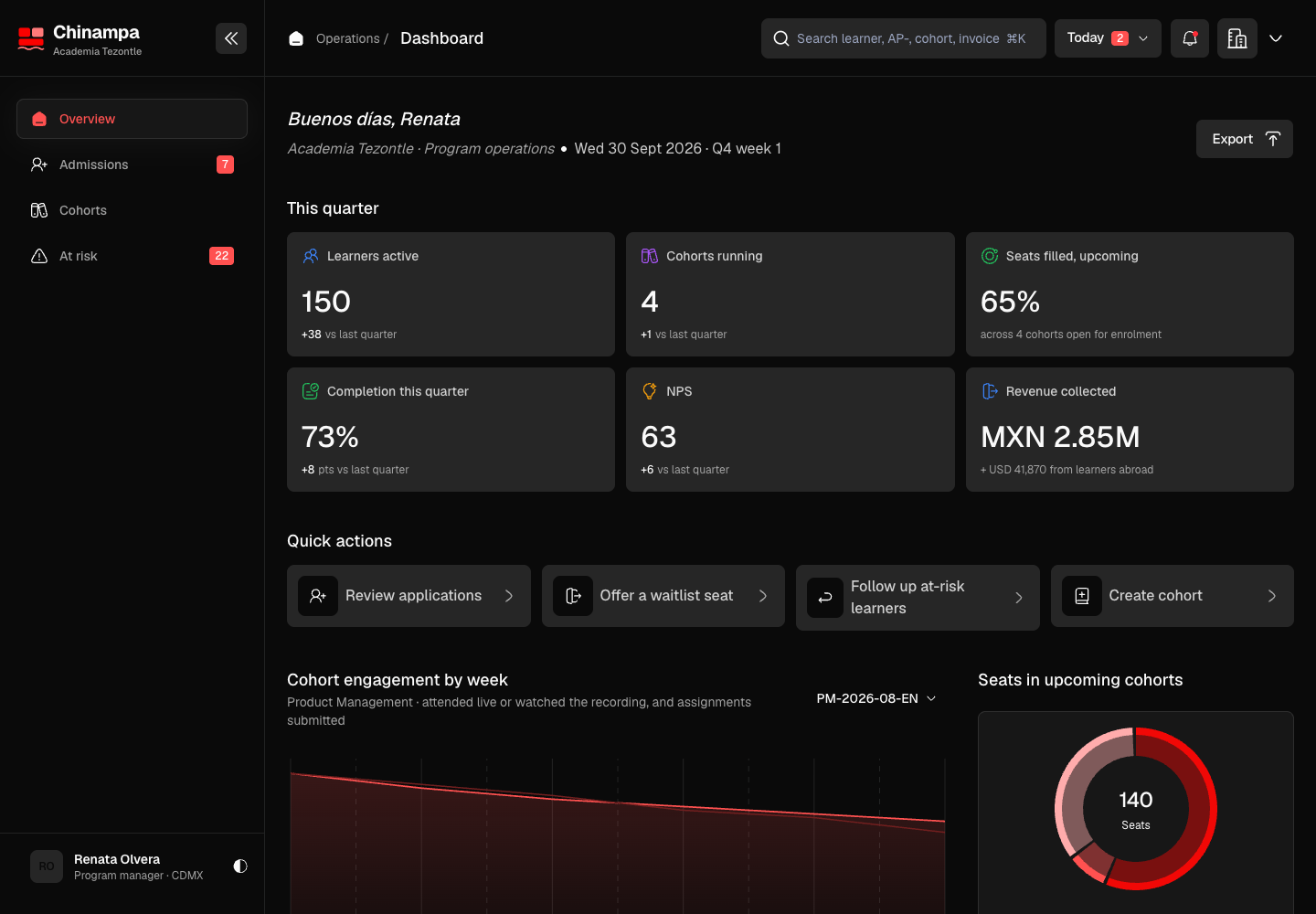
Task: Click the home icon in the breadcrumb
Action: coord(296,38)
